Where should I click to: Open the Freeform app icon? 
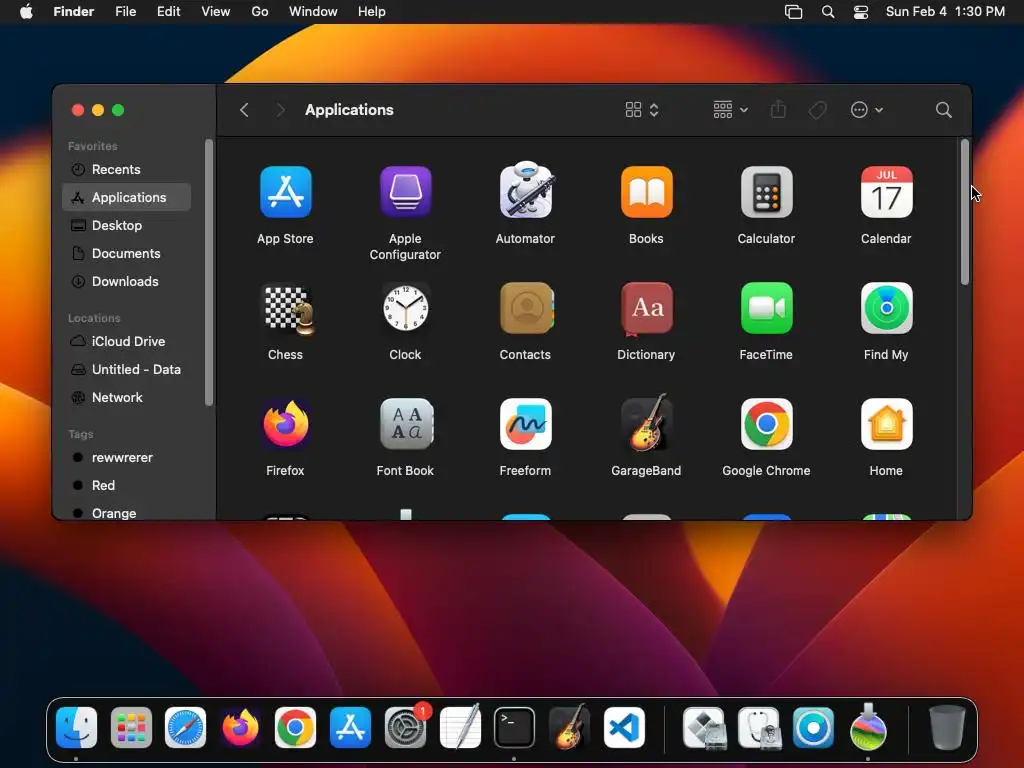526,424
